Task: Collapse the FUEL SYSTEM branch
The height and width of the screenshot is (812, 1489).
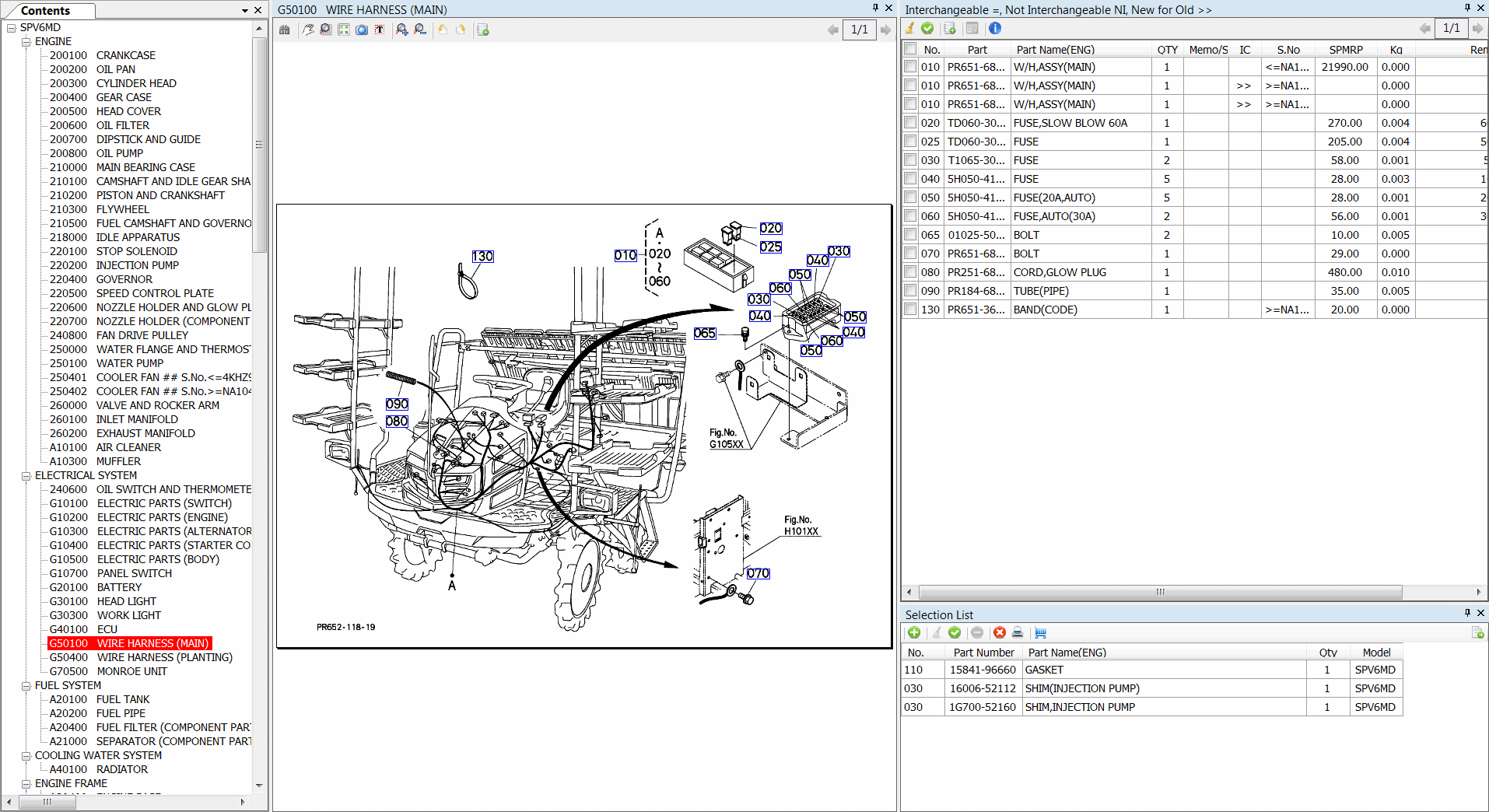Action: point(25,685)
